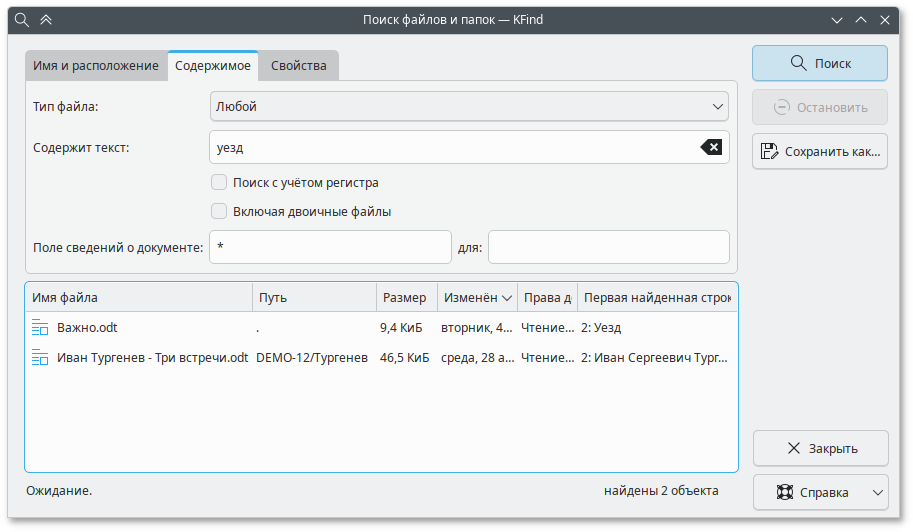Click the Тургенев document file icon
The width and height of the screenshot is (913, 532).
point(40,357)
